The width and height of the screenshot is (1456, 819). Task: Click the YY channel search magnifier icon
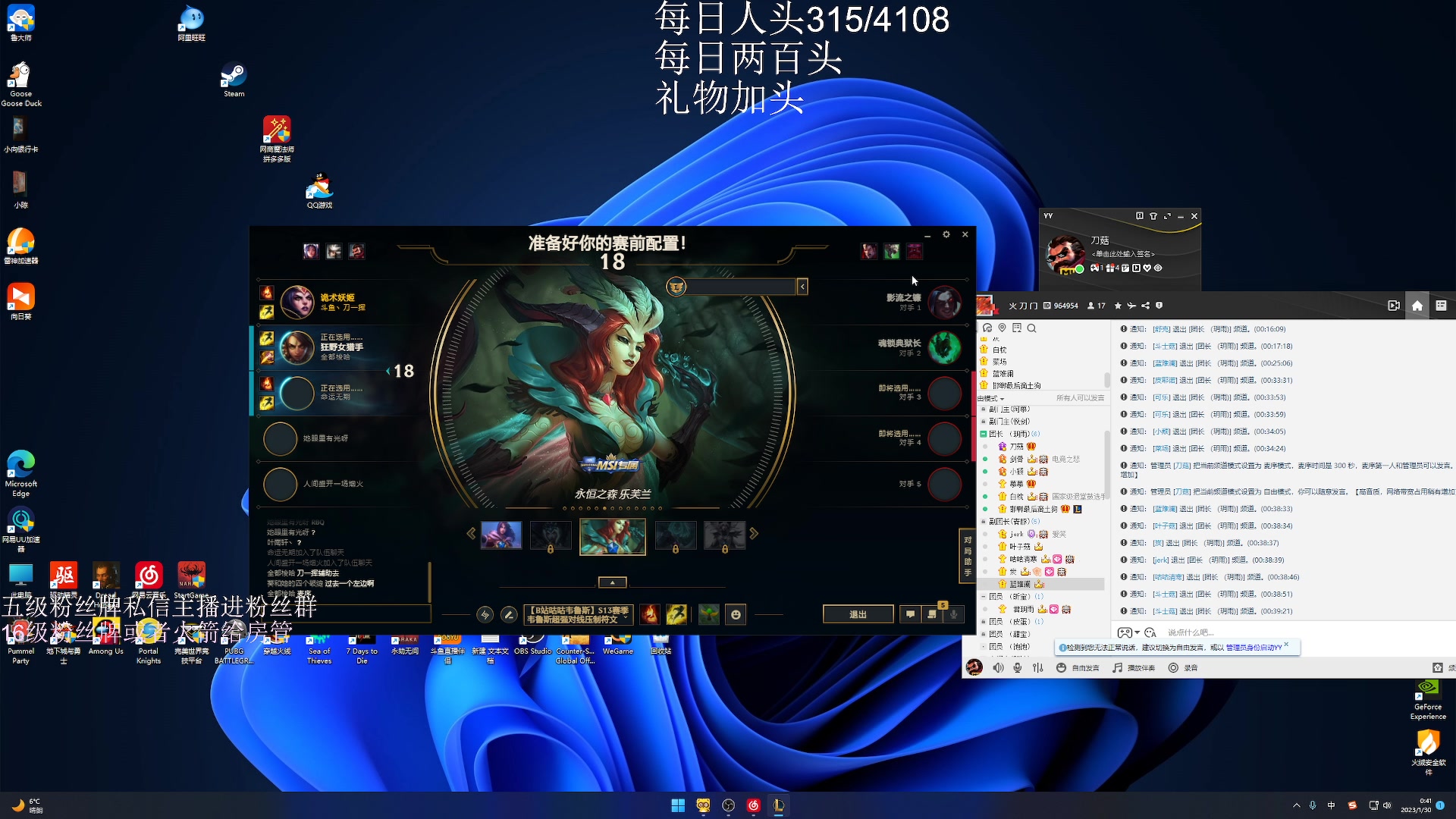coord(1031,328)
